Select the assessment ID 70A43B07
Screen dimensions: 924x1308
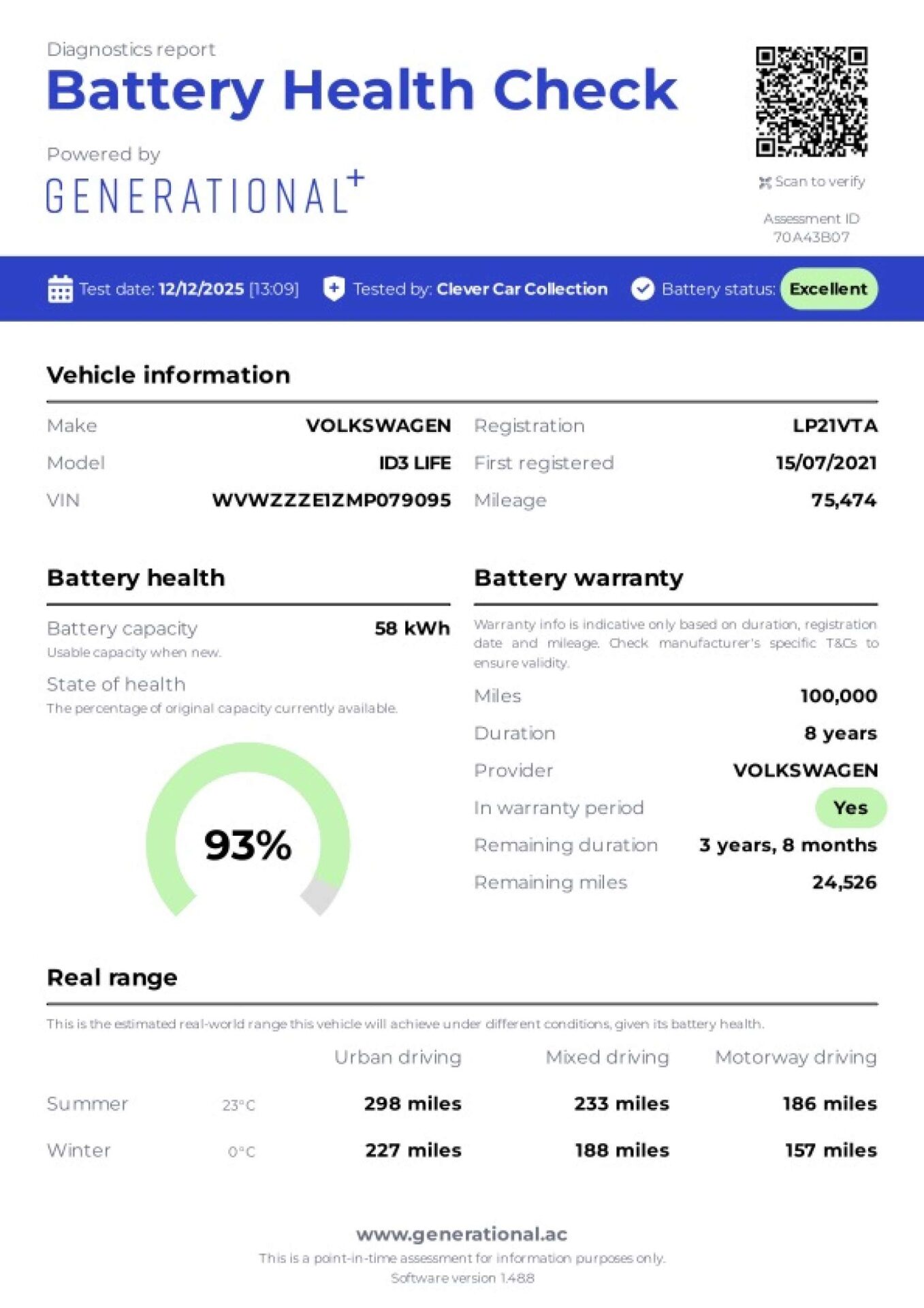coord(811,237)
